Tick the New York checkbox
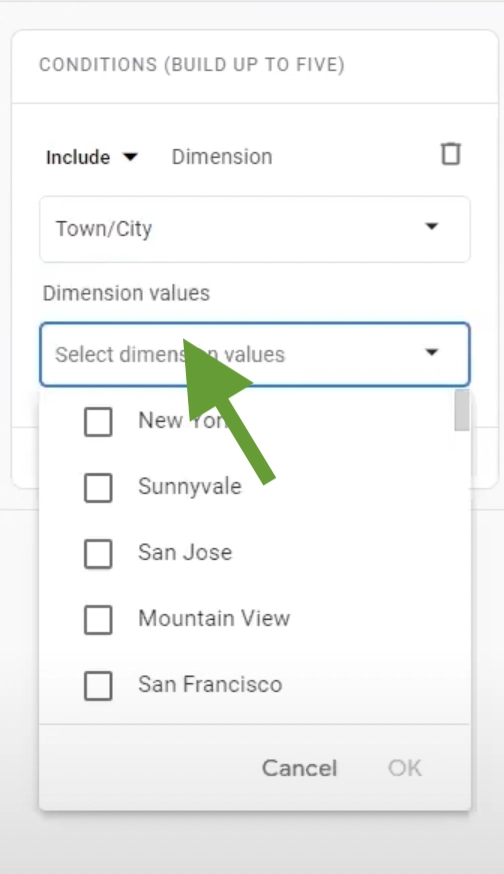 (98, 421)
